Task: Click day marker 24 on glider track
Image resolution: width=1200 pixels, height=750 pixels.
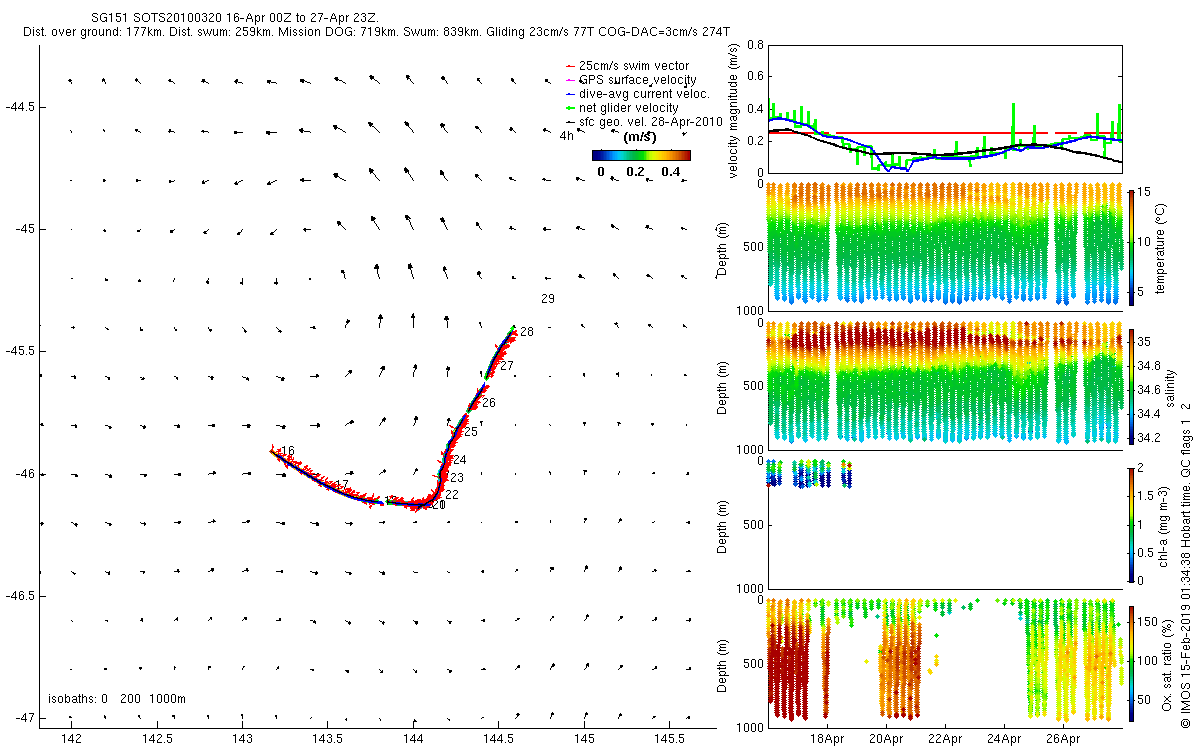Action: pyautogui.click(x=460, y=460)
